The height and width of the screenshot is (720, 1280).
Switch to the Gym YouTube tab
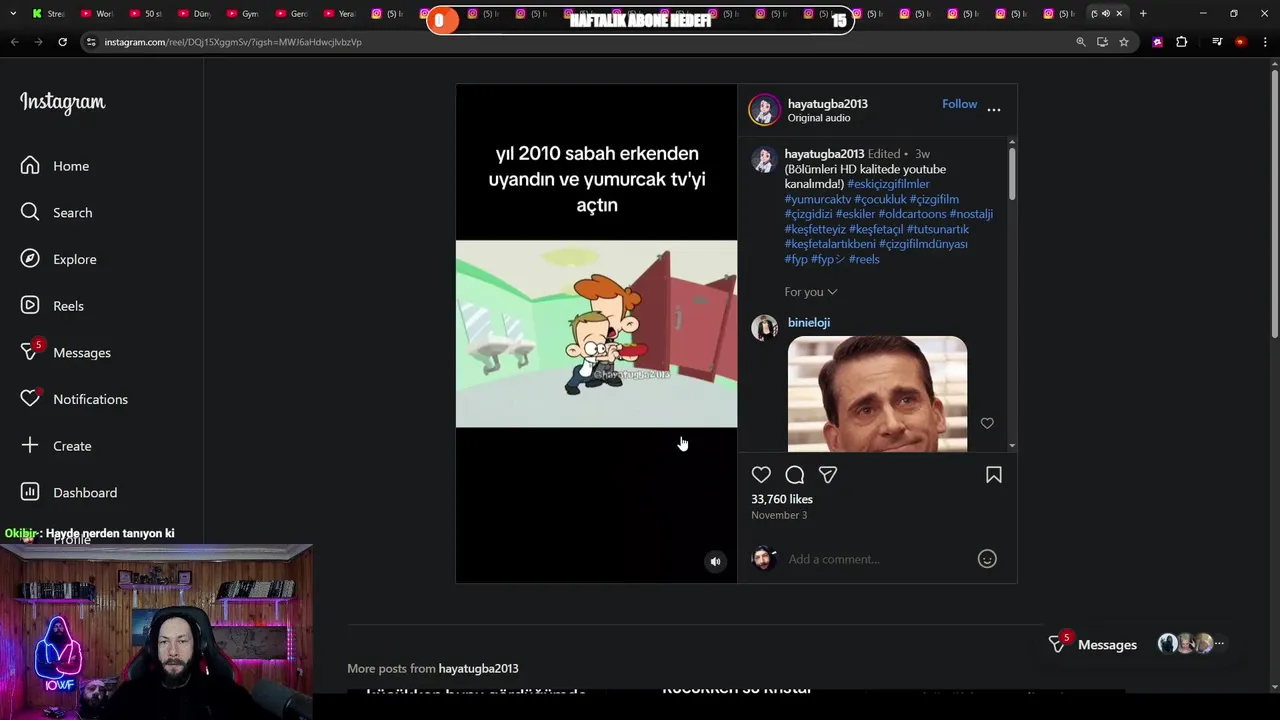coord(241,13)
